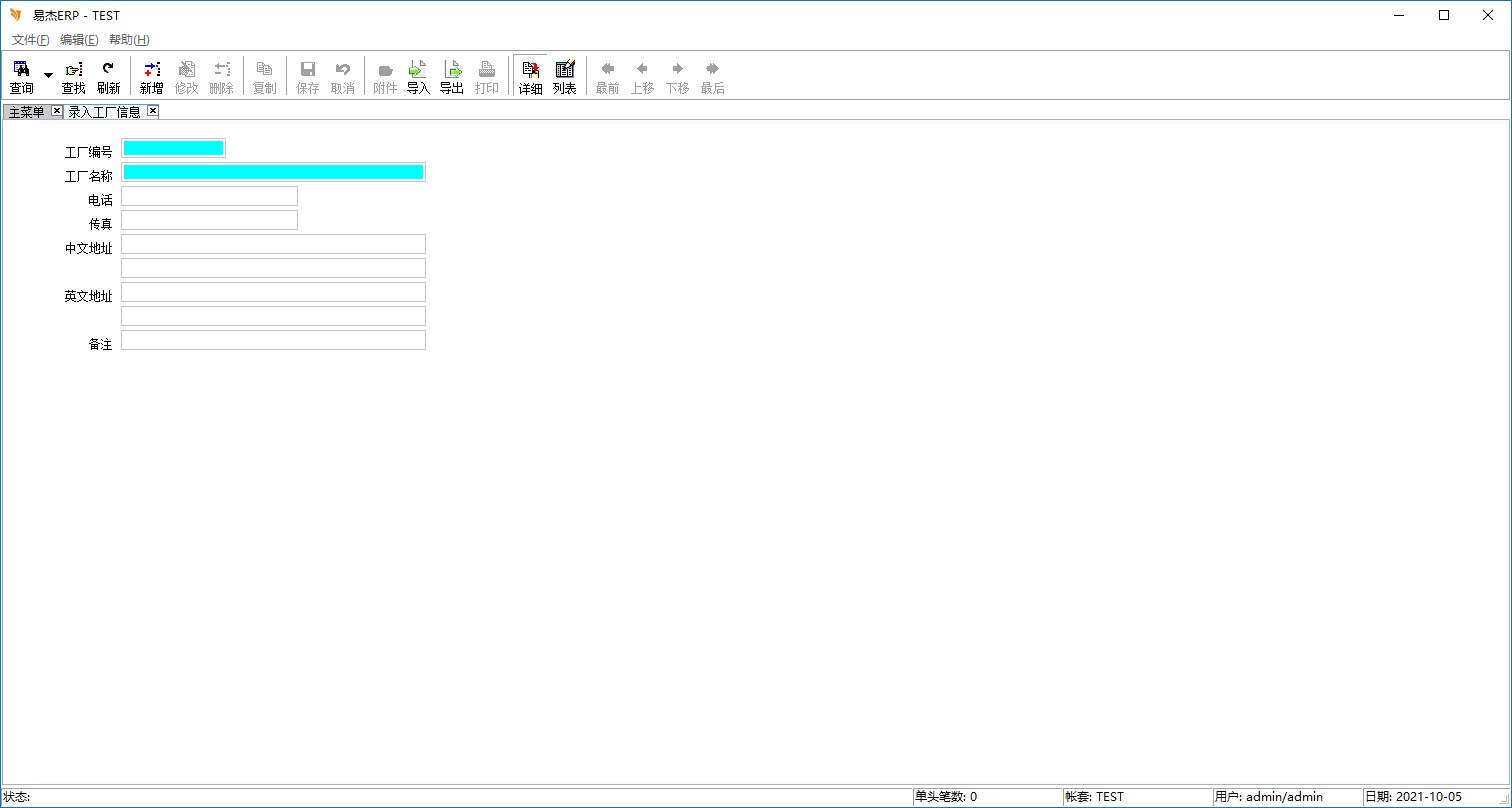Switch to 列表 list view
Image resolution: width=1512 pixels, height=808 pixels.
coord(565,76)
